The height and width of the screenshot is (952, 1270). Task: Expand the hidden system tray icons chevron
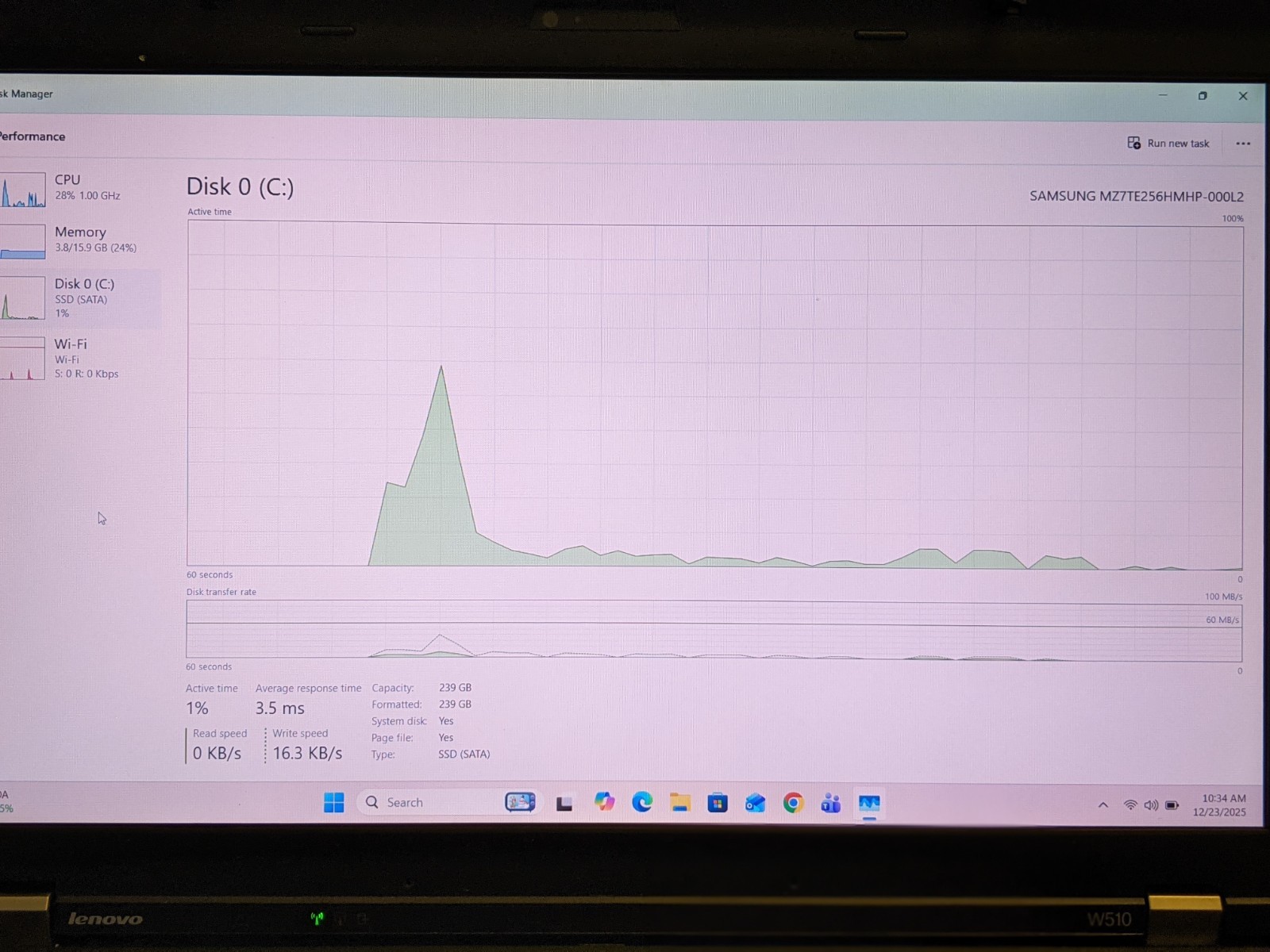coord(1103,805)
